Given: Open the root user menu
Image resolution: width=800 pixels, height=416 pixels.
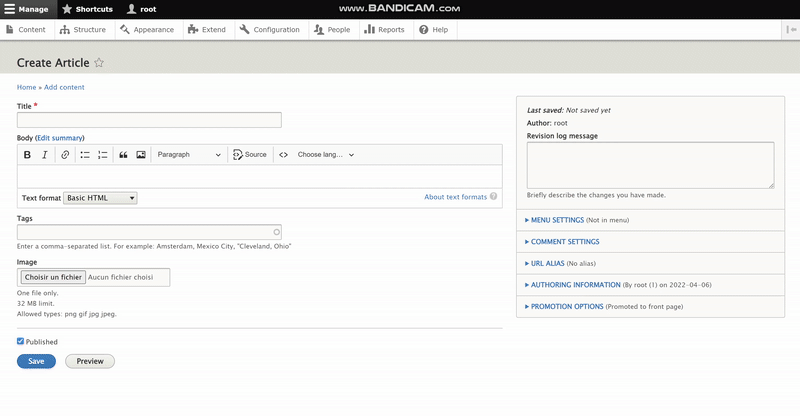Looking at the screenshot, I should [141, 9].
